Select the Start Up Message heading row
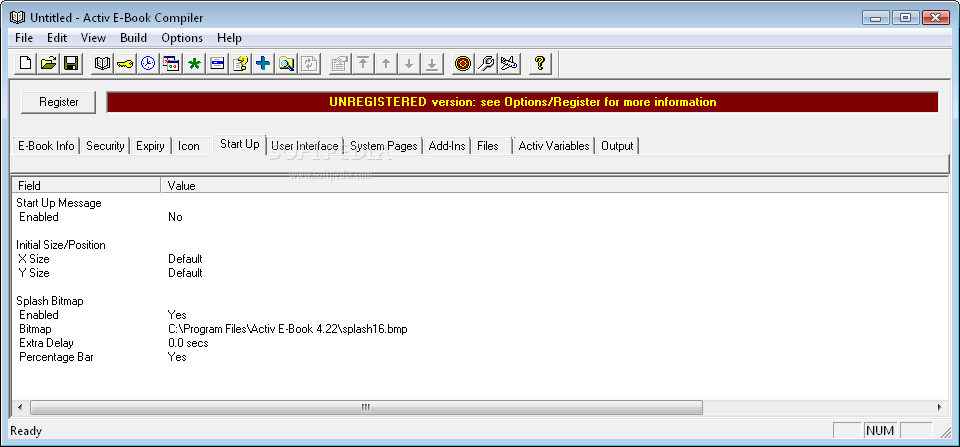The width and height of the screenshot is (960, 447). [59, 203]
